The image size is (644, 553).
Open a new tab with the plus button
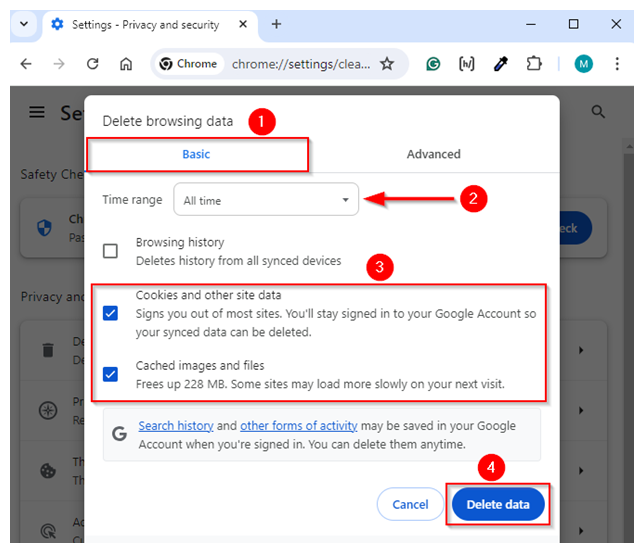pyautogui.click(x=276, y=24)
